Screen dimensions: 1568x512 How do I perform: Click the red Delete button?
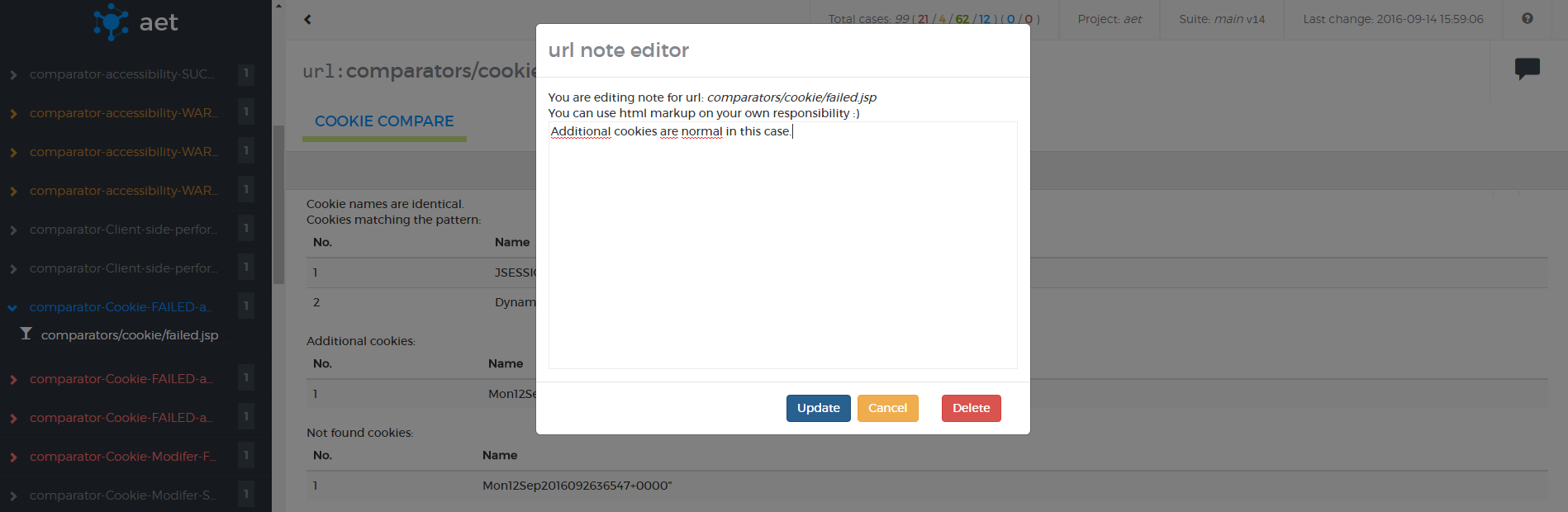(x=971, y=408)
